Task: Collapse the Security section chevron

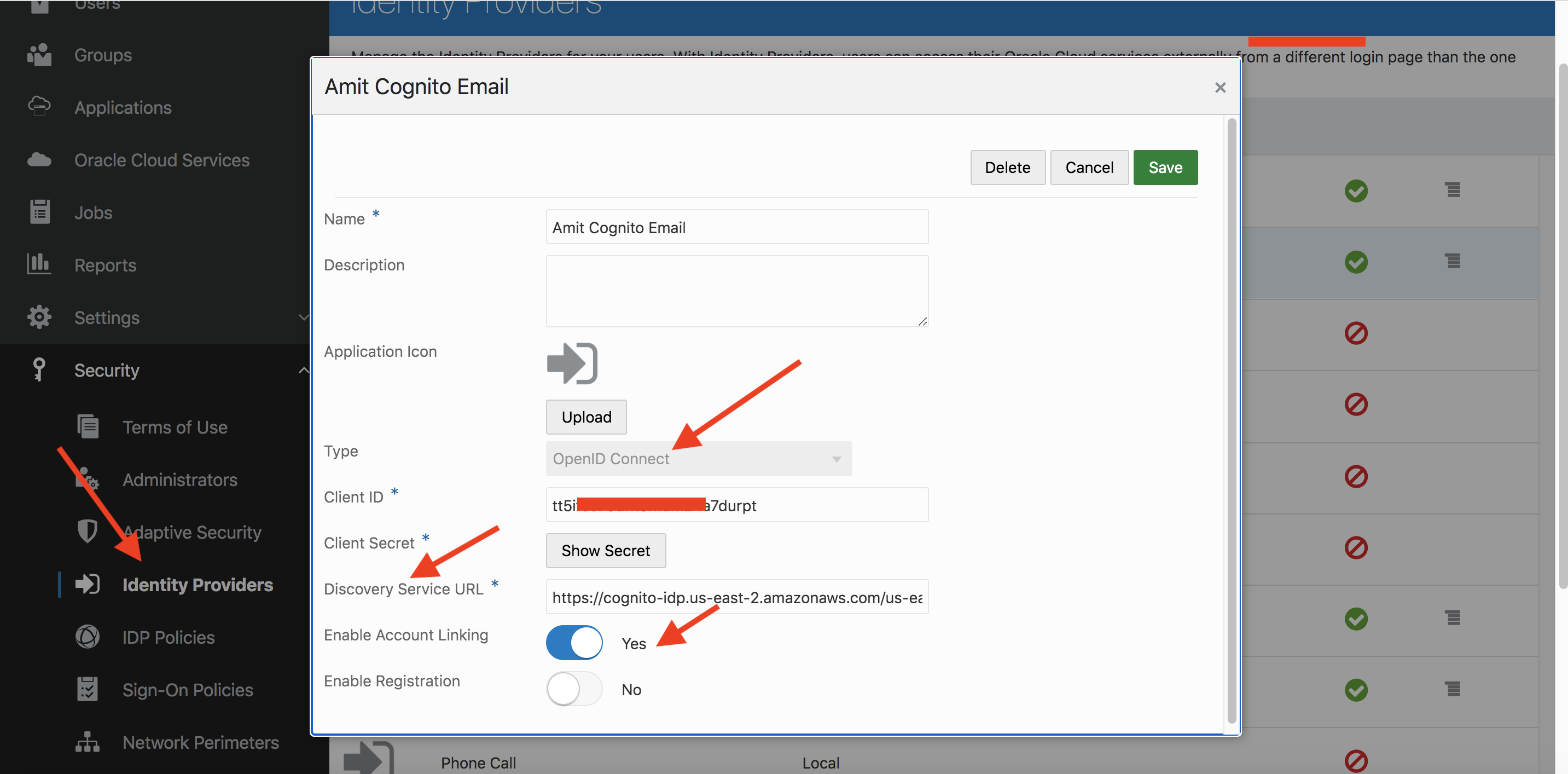Action: click(304, 369)
